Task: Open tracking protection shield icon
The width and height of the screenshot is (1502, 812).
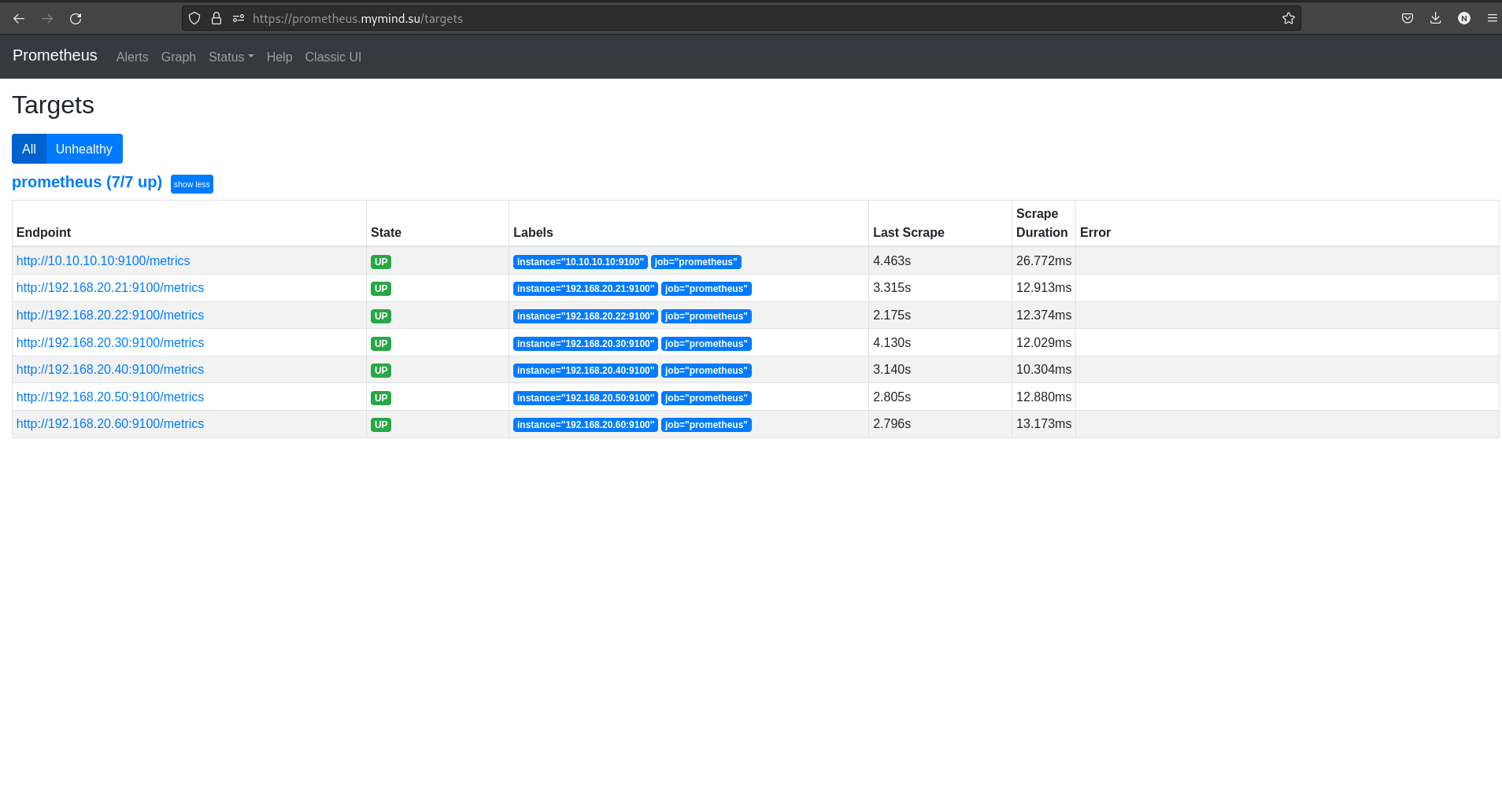Action: tap(194, 18)
